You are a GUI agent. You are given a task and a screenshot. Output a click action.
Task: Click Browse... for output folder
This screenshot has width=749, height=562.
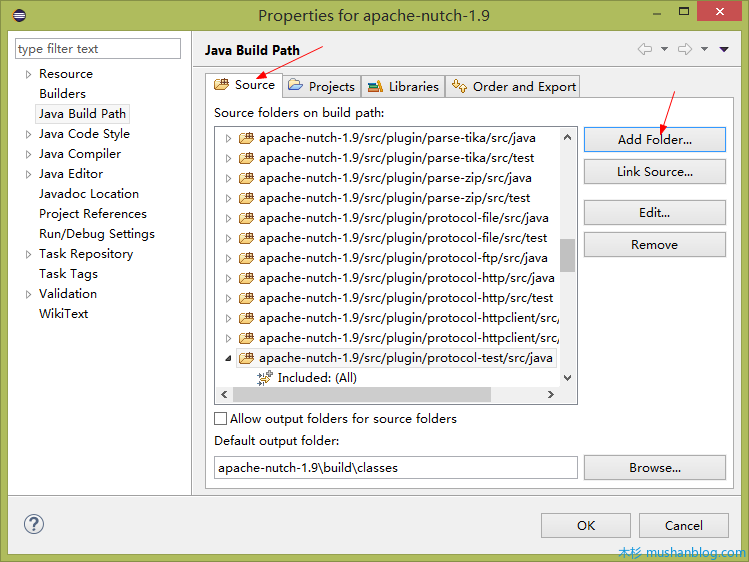pos(654,467)
